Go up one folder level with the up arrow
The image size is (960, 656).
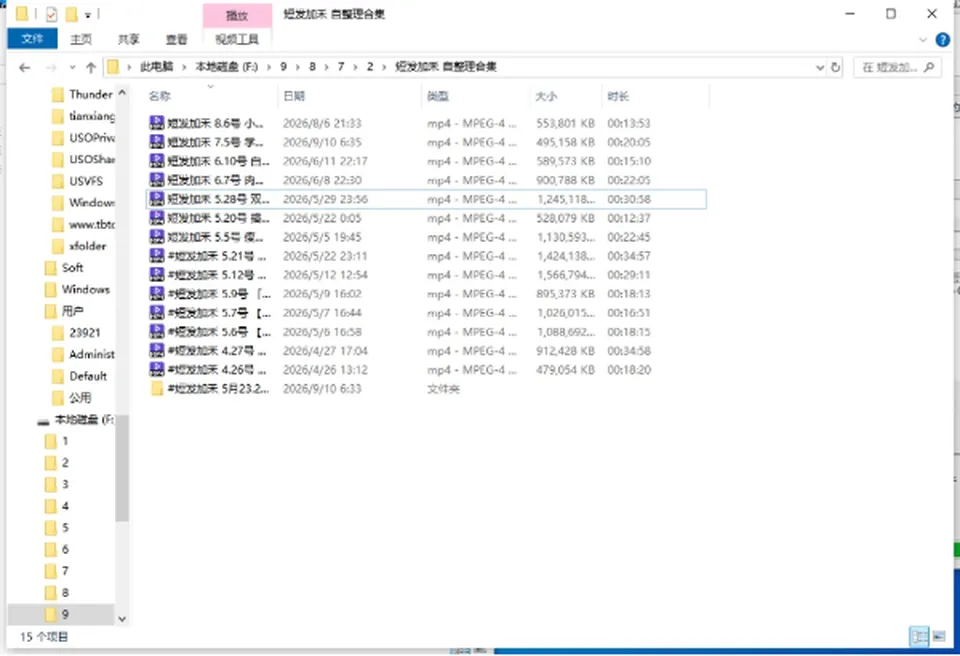tap(91, 67)
